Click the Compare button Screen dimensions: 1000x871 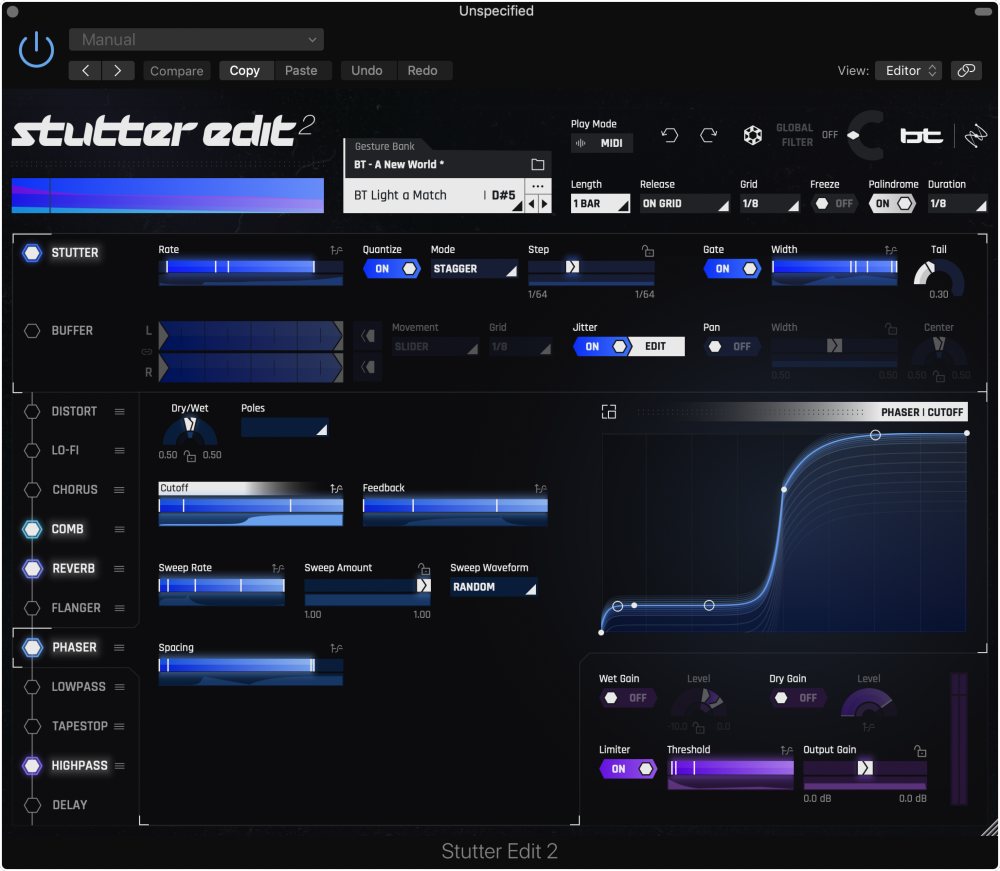tap(176, 70)
